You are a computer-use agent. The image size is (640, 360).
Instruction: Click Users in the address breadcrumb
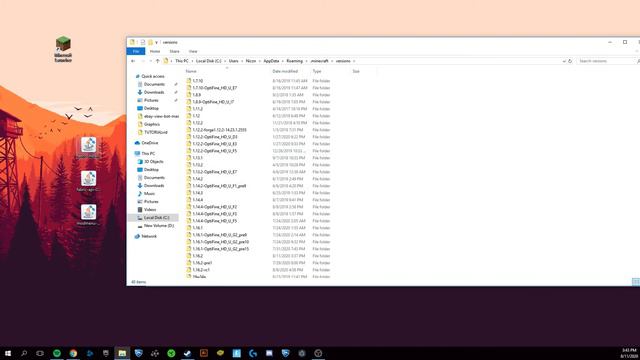[233, 61]
